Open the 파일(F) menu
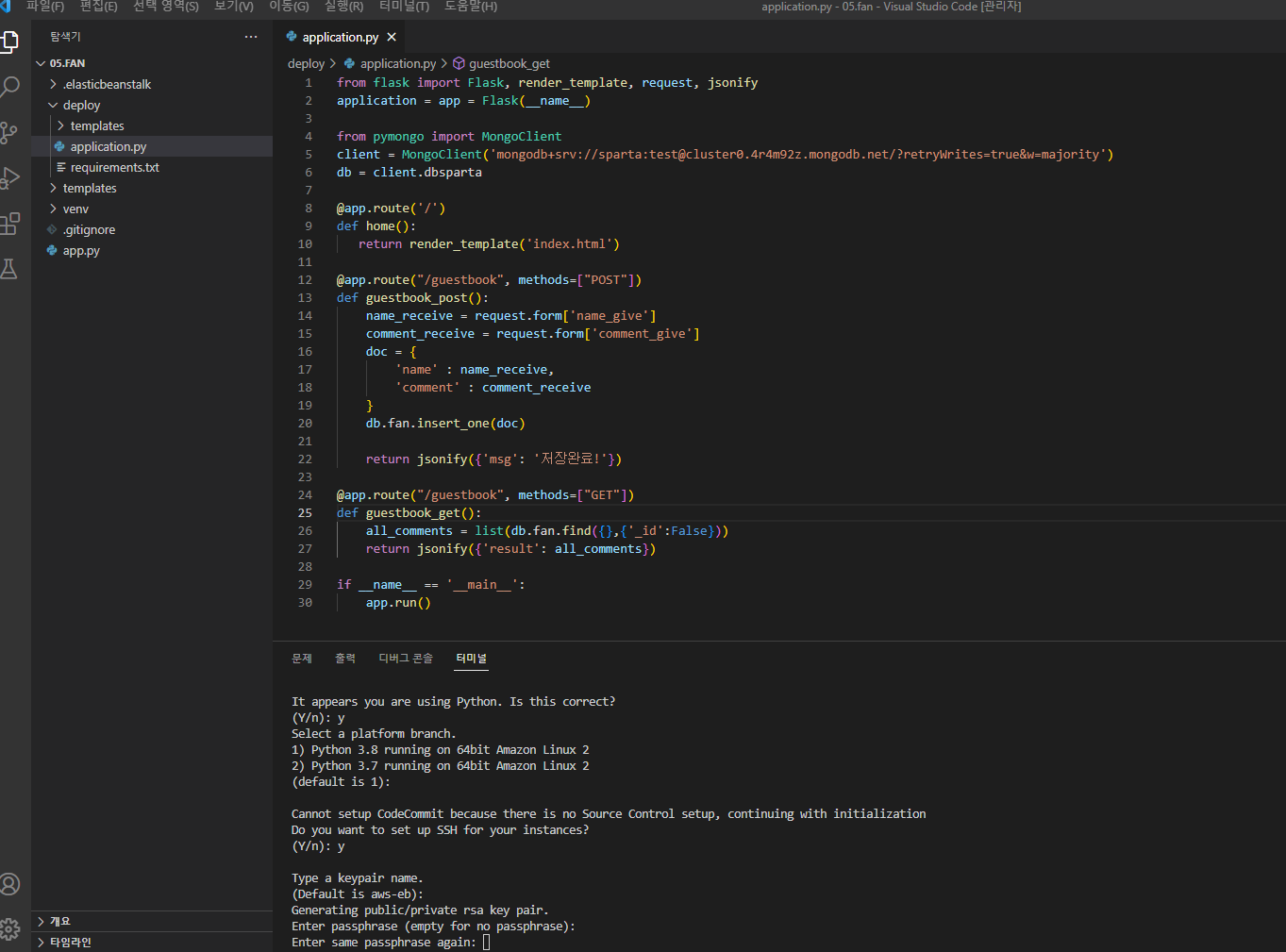Screen dimensions: 1286x952 click(x=45, y=7)
